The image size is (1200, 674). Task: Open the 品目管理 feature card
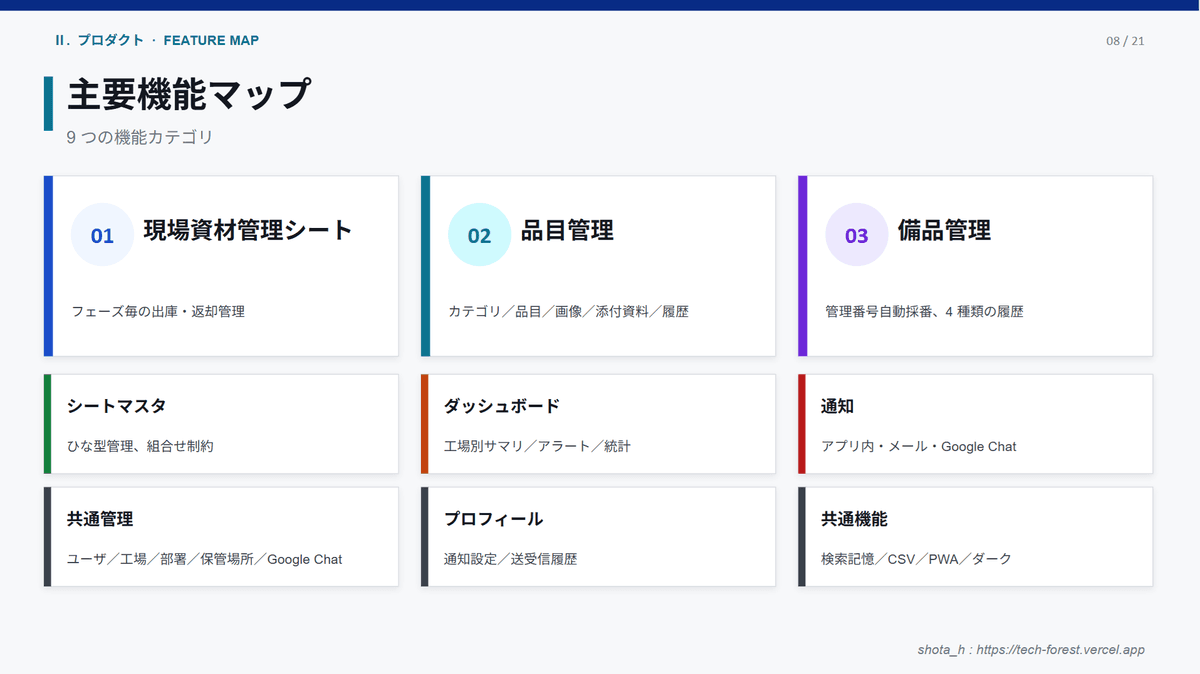coord(598,265)
